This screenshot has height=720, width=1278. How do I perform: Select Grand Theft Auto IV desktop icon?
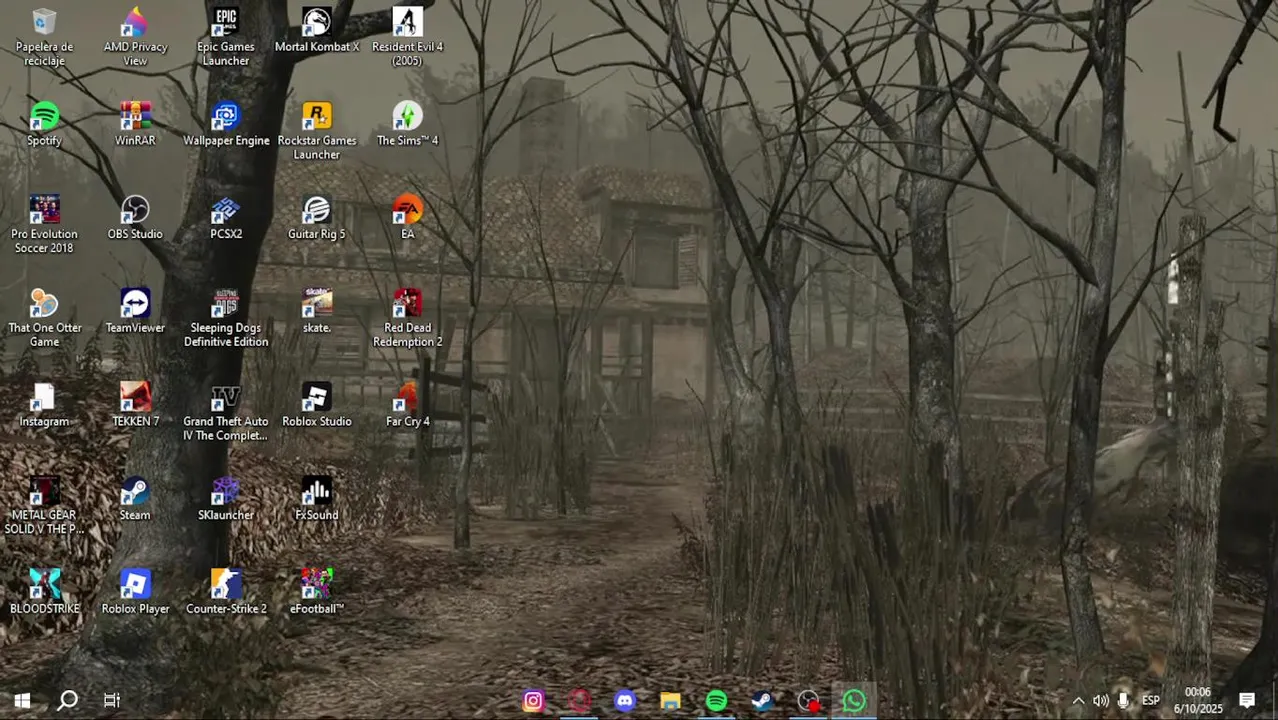[226, 411]
